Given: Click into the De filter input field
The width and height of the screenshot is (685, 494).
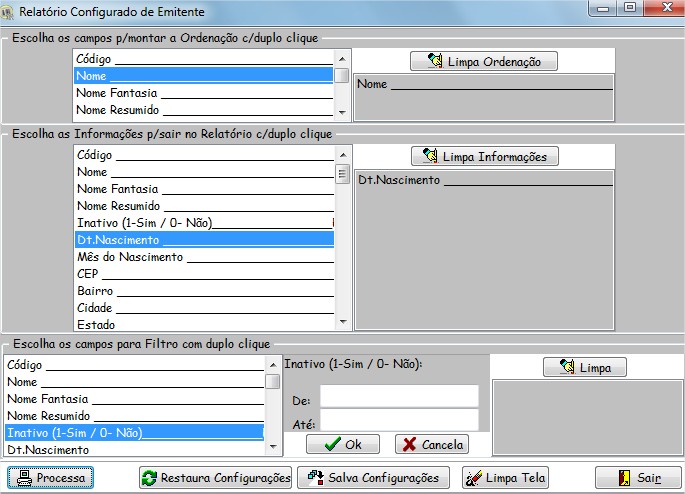Looking at the screenshot, I should [398, 397].
